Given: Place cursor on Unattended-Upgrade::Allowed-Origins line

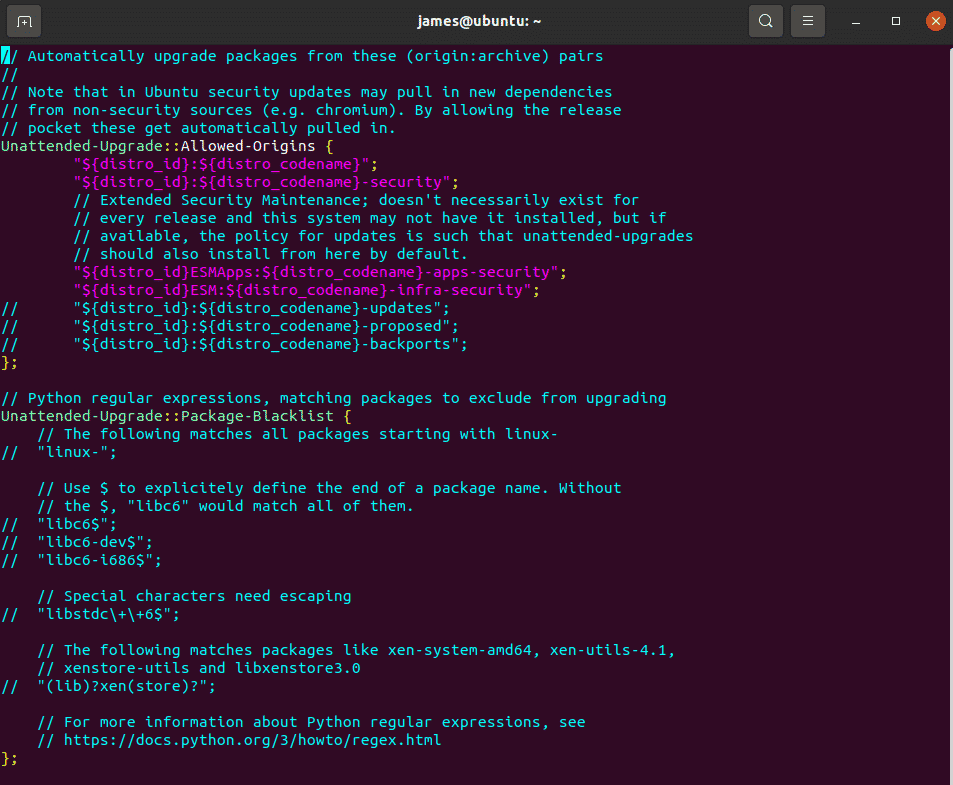Looking at the screenshot, I should point(167,146).
